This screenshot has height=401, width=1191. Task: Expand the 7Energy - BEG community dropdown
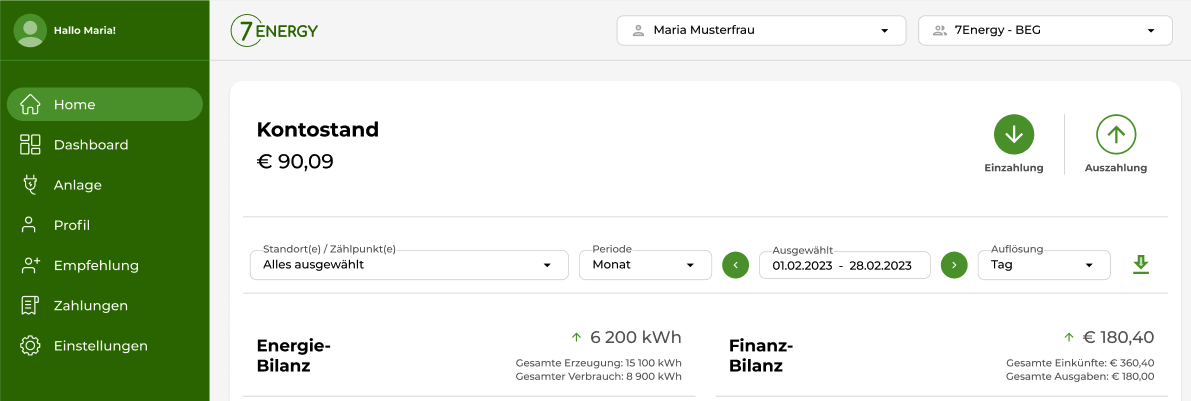(1044, 30)
